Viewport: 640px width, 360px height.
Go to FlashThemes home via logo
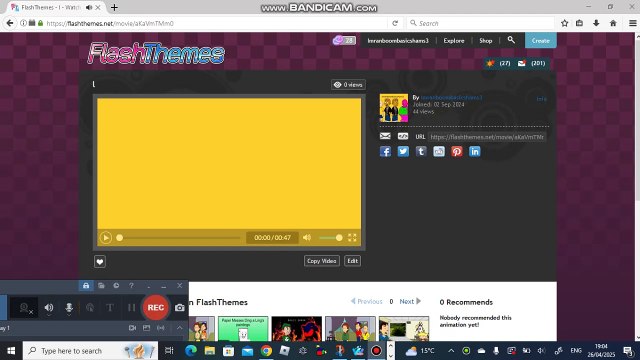156,53
